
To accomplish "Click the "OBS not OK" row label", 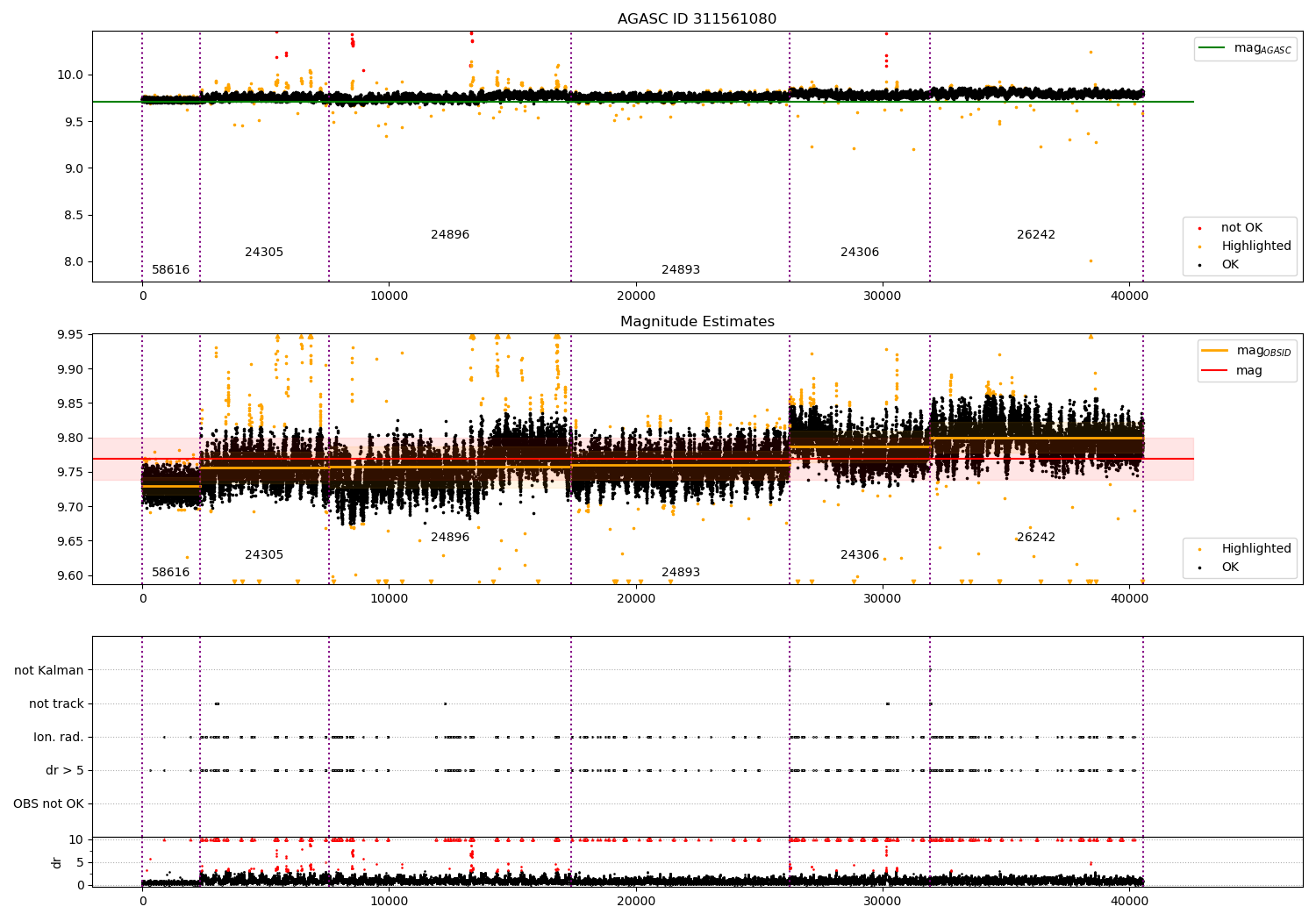I will (49, 803).
